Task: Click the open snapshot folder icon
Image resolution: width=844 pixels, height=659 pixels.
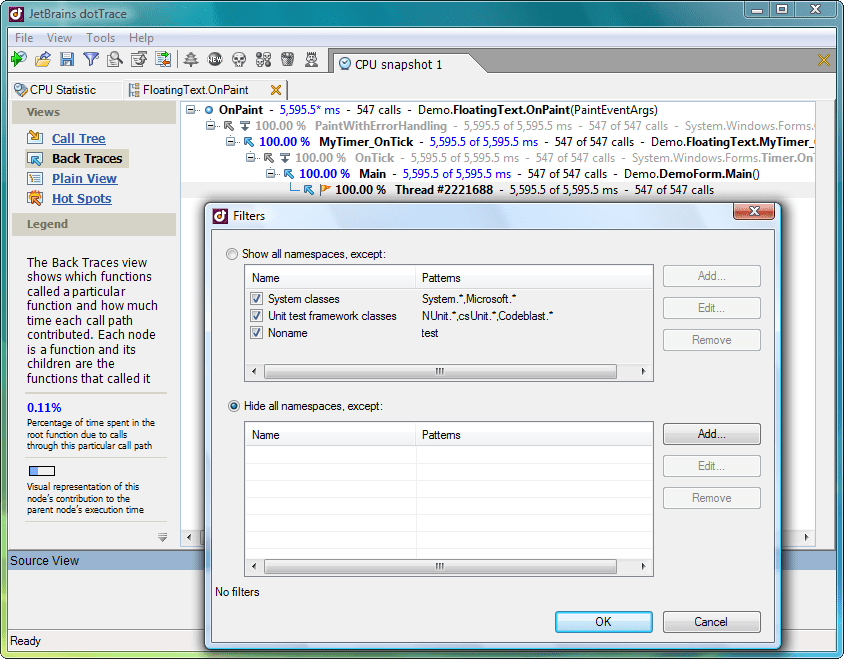Action: [43, 60]
